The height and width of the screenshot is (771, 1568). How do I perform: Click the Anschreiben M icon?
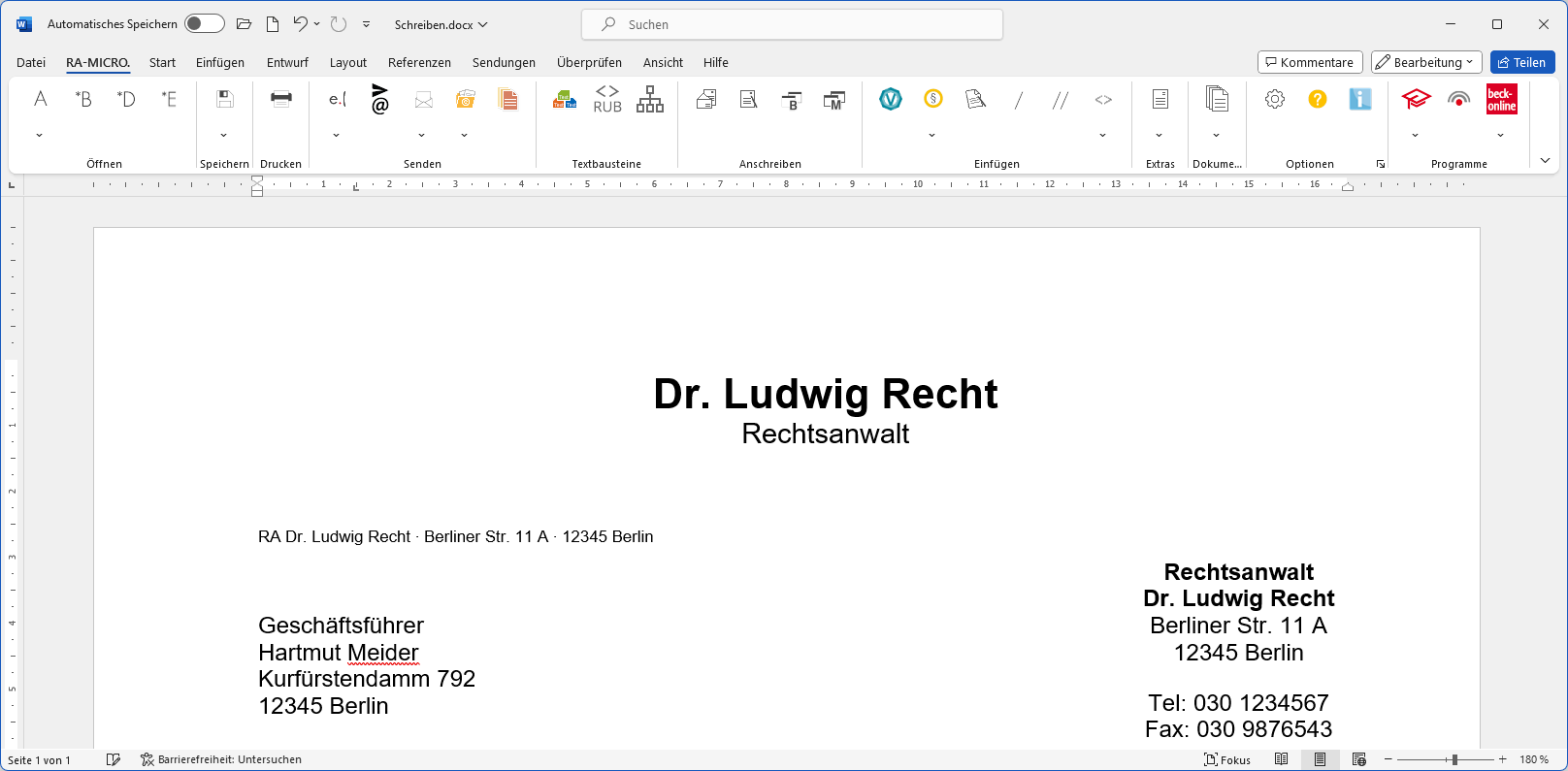coord(834,99)
